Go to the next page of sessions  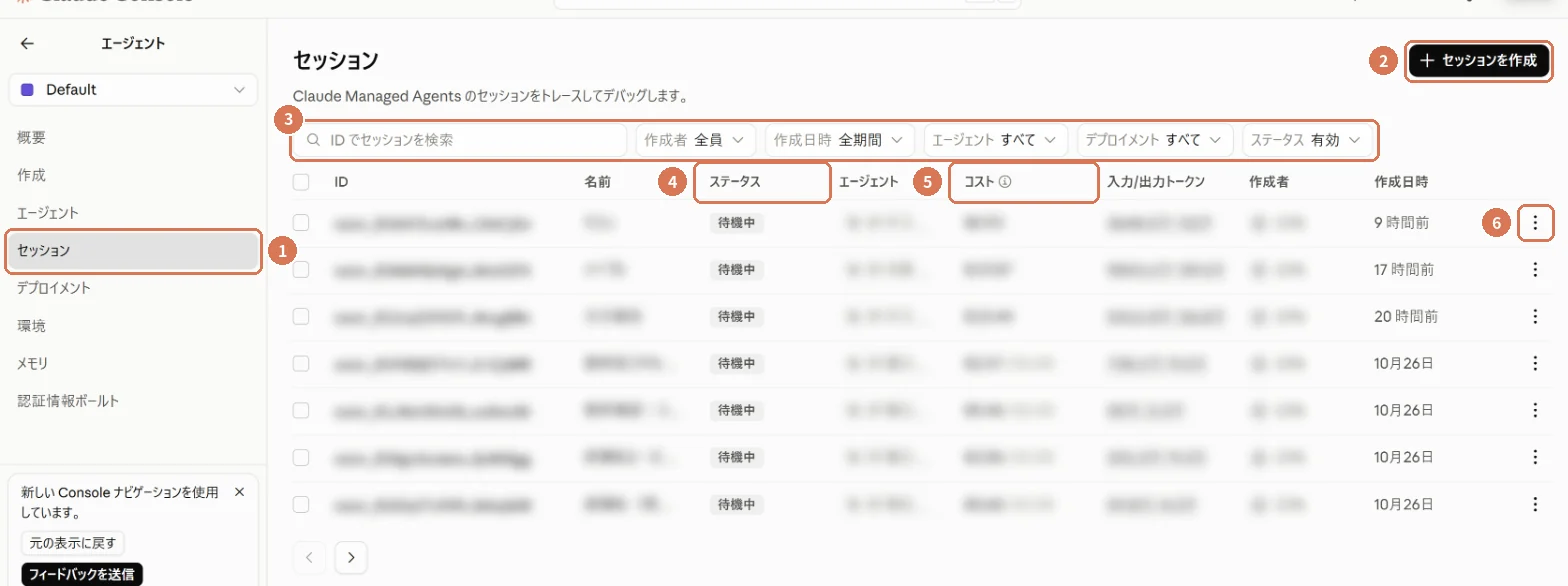(351, 557)
